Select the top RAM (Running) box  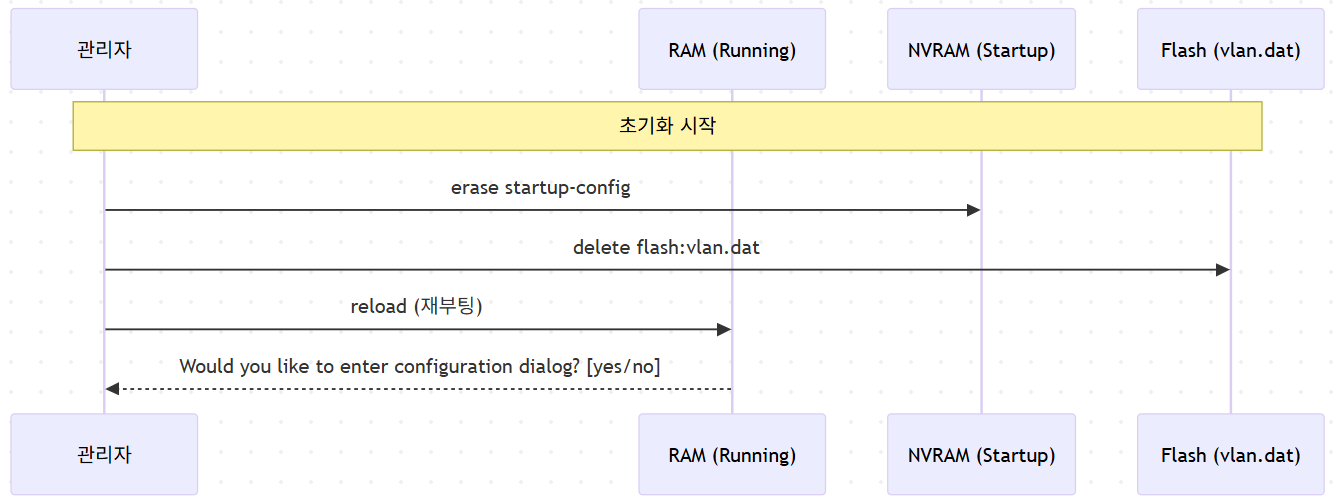[732, 49]
